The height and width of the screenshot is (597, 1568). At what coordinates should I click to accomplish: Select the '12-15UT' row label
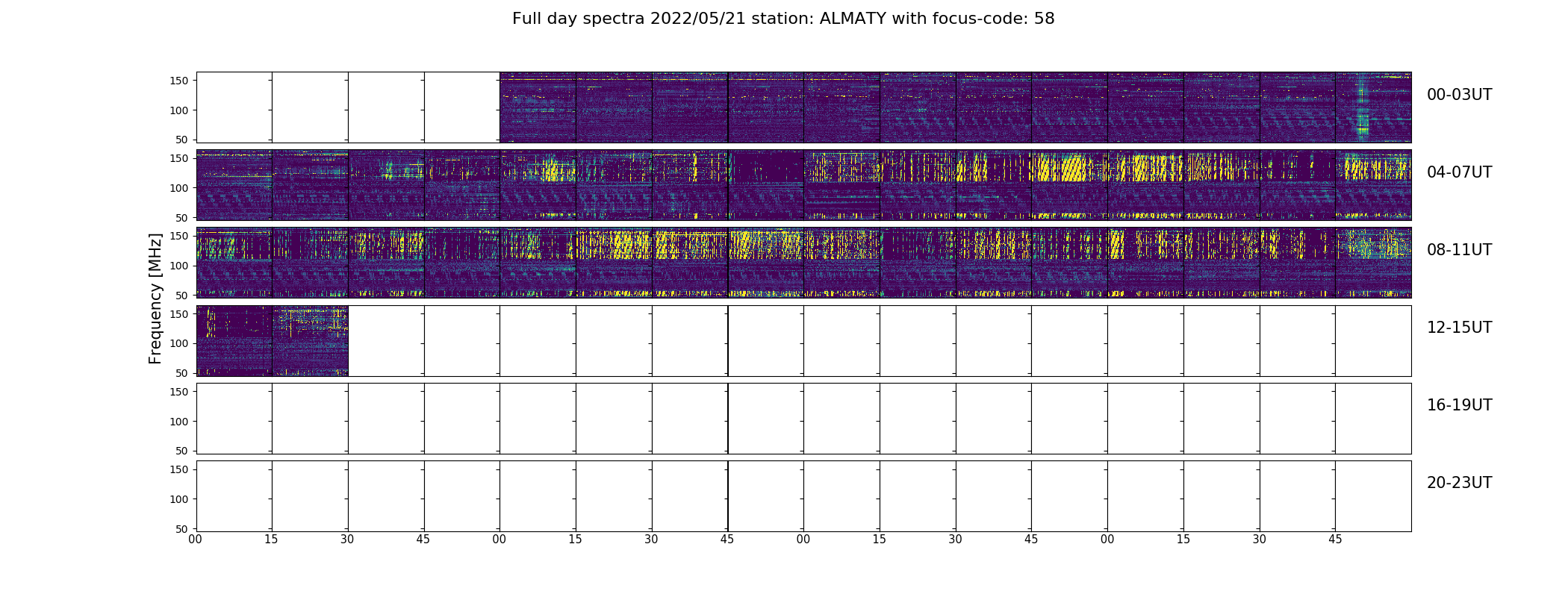point(1459,328)
